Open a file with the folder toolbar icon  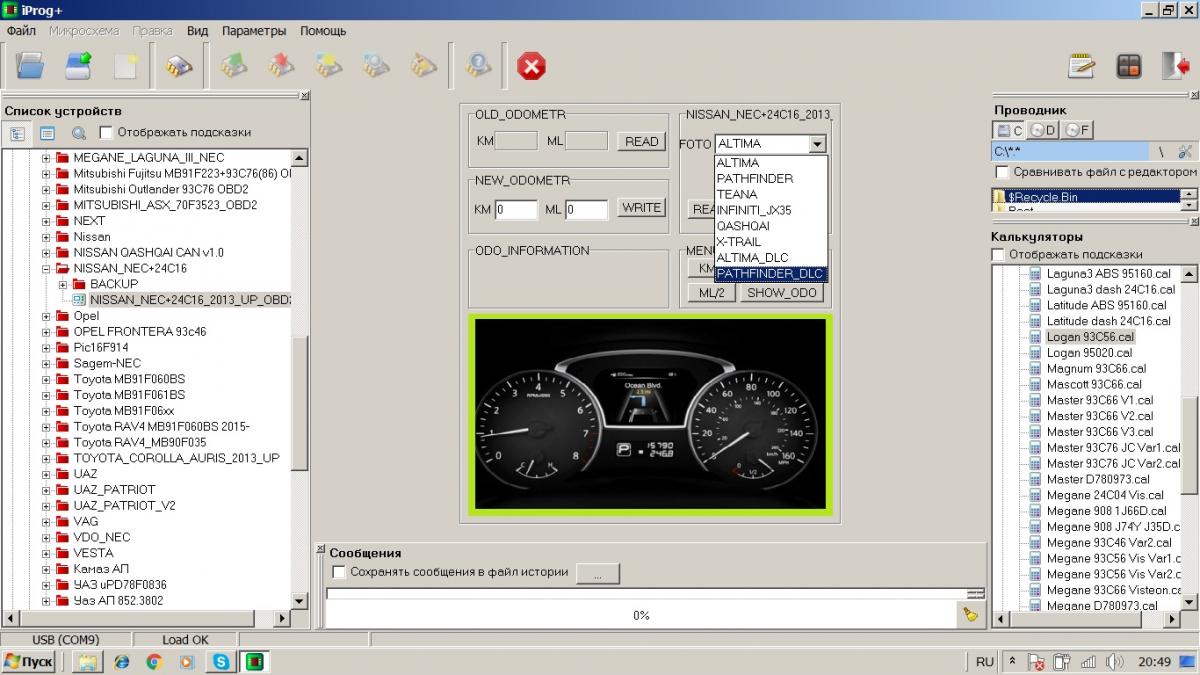[x=31, y=66]
